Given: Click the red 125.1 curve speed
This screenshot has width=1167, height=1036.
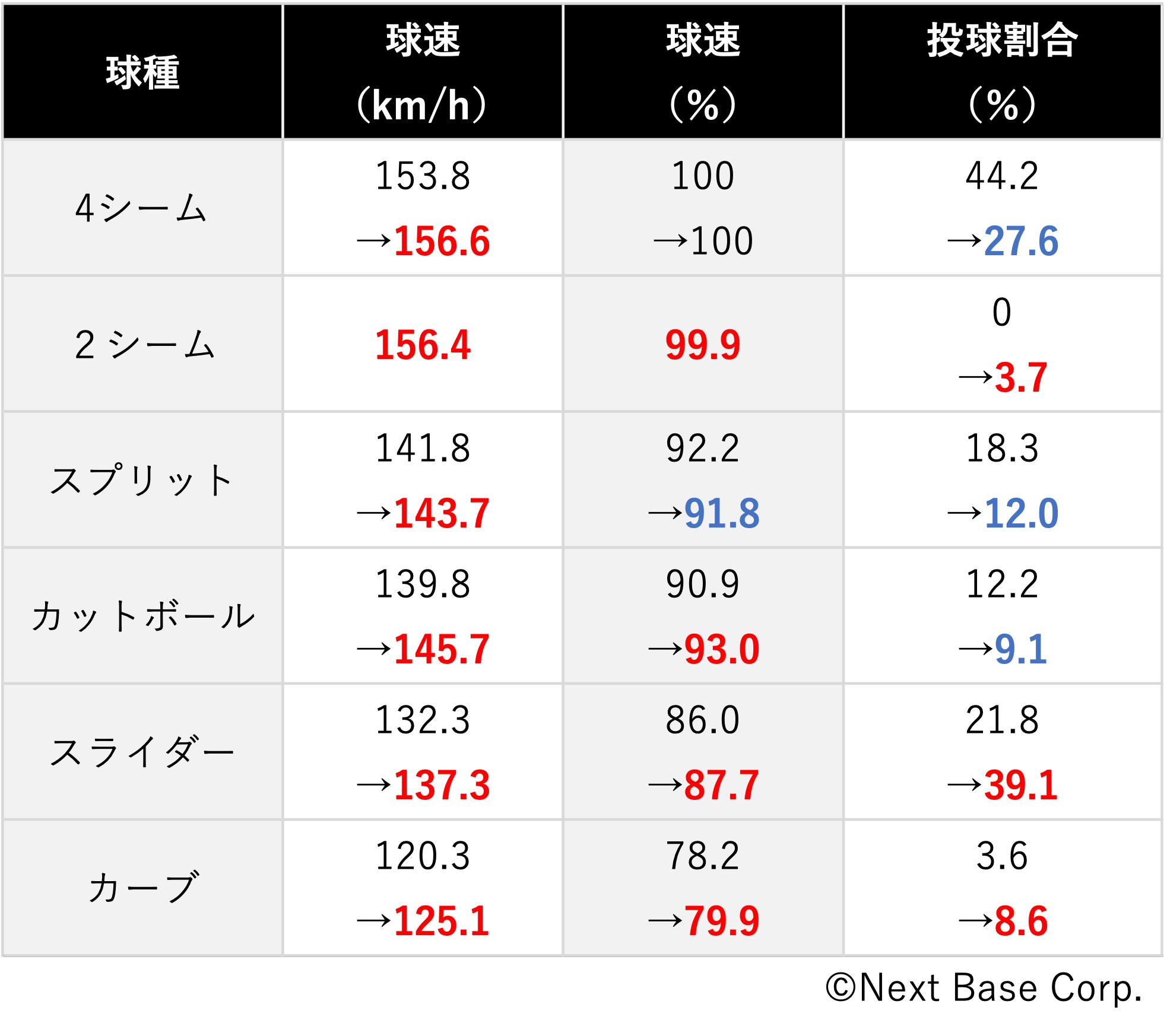Looking at the screenshot, I should 442,921.
